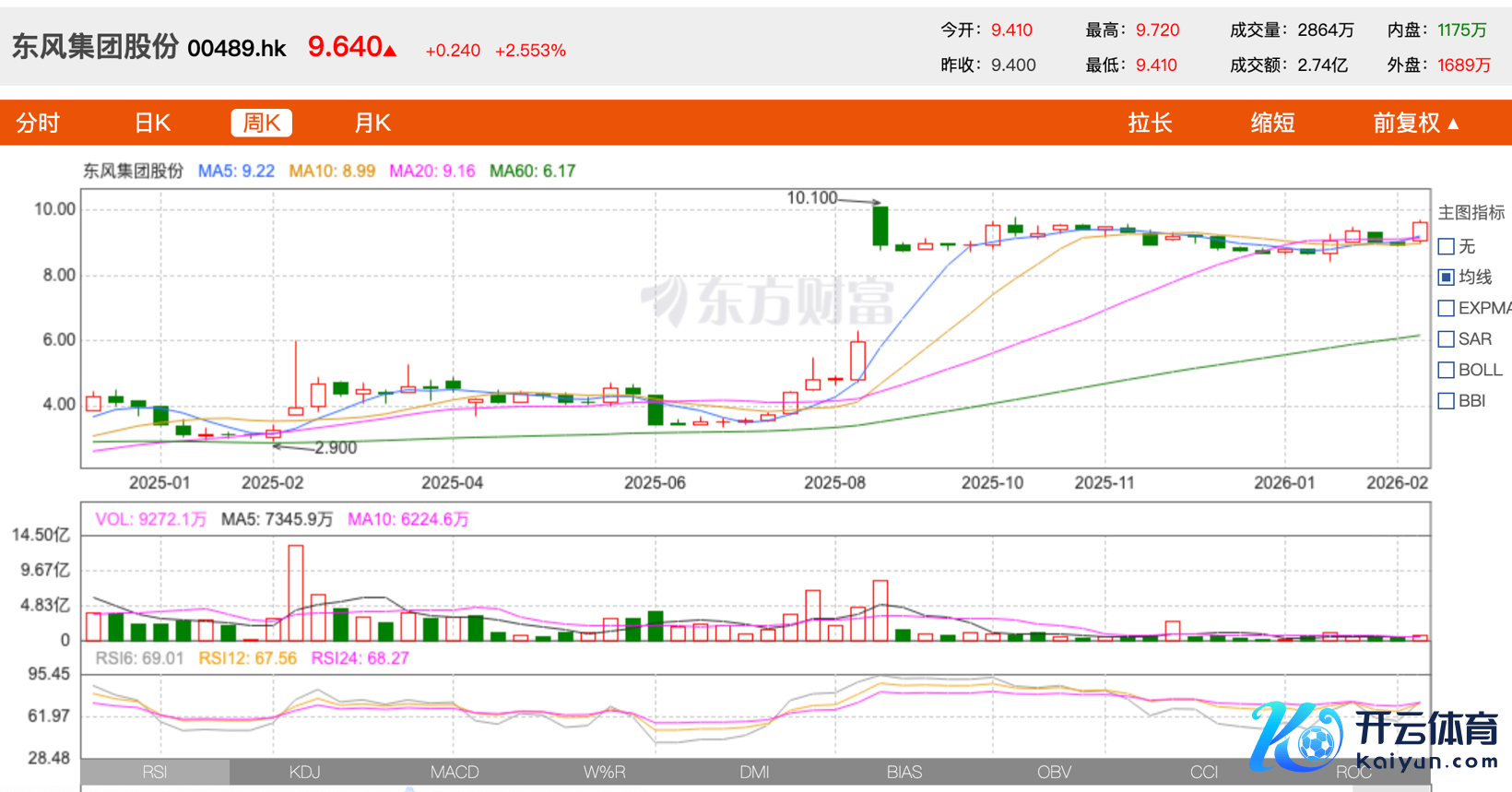This screenshot has height=792, width=1512.
Task: Select the W%R indicator tab
Action: 604,772
